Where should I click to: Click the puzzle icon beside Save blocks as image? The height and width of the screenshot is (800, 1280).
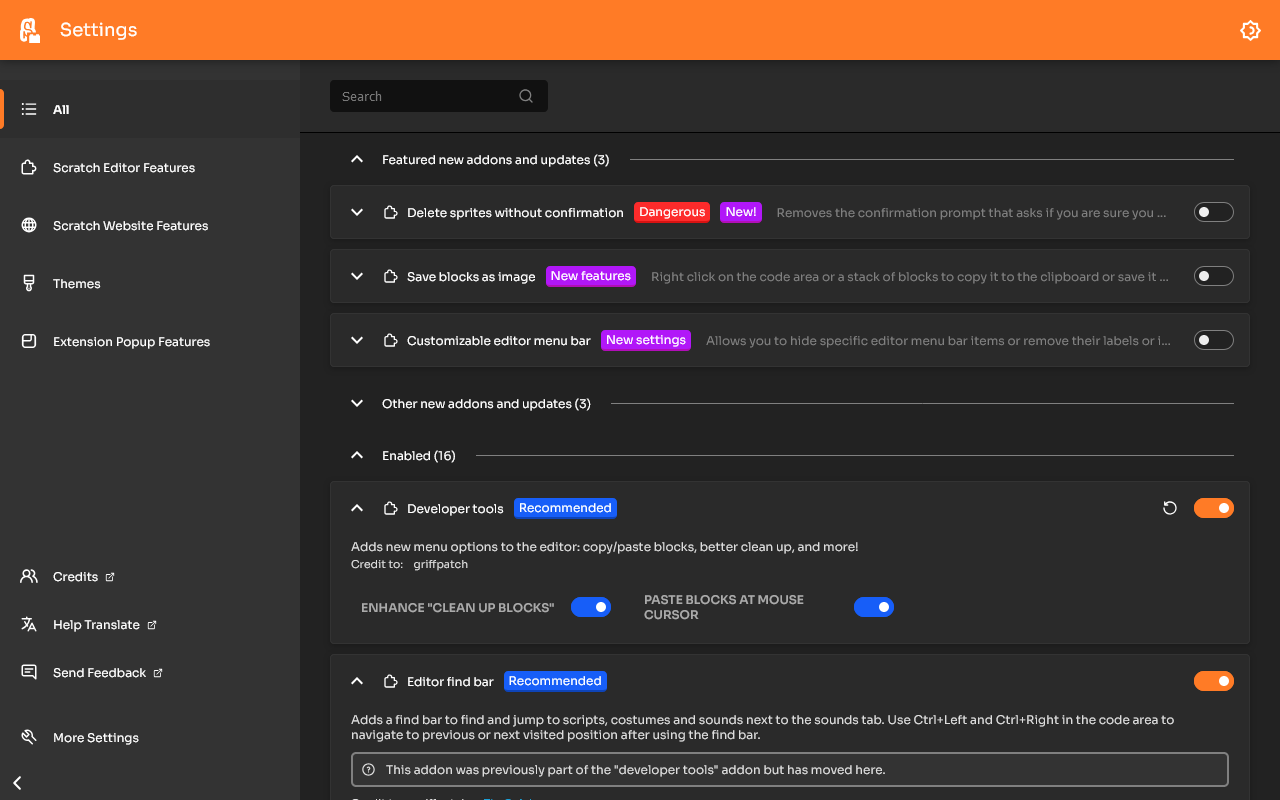click(x=391, y=276)
